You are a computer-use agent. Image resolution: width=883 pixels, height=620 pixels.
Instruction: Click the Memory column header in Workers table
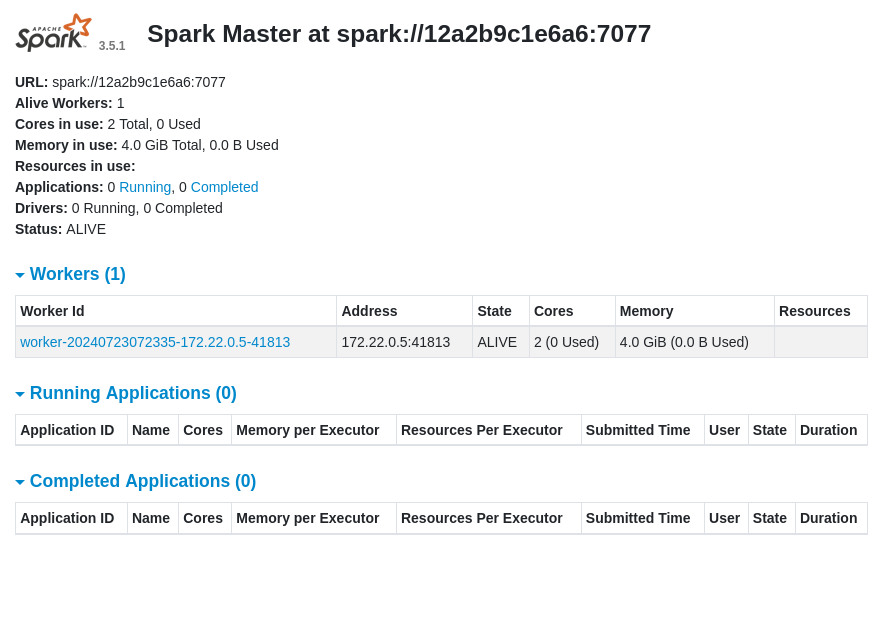646,311
